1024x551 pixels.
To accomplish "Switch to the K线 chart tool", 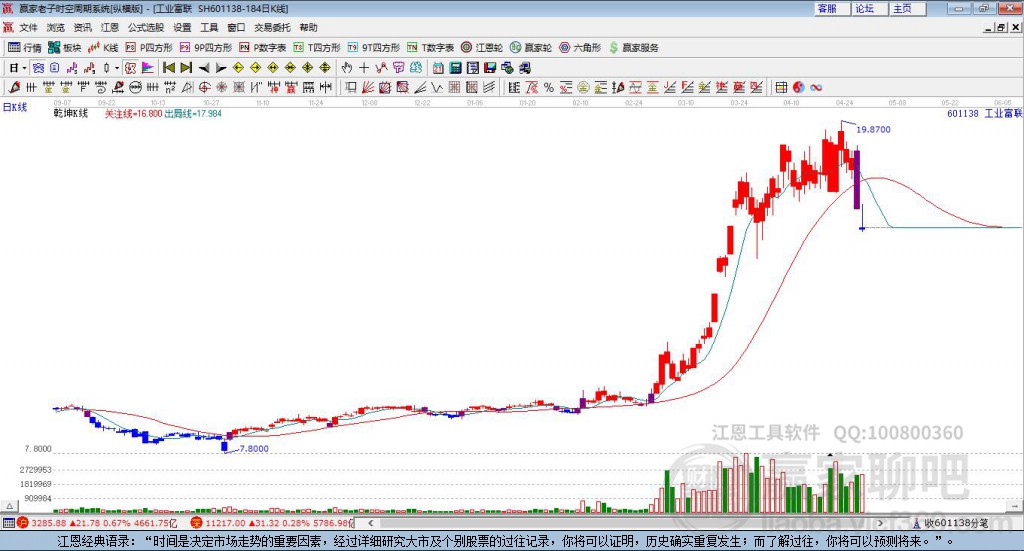I will pos(103,48).
